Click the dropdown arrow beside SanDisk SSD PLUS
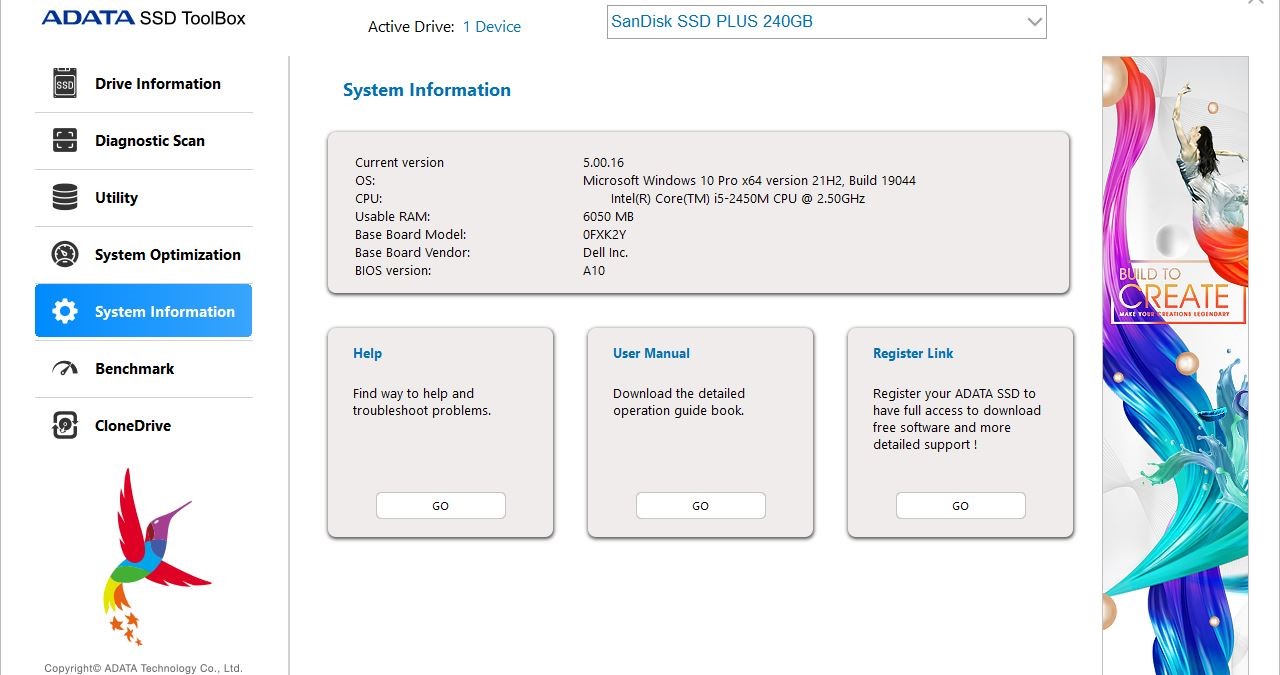The height and width of the screenshot is (675, 1280). tap(1035, 22)
